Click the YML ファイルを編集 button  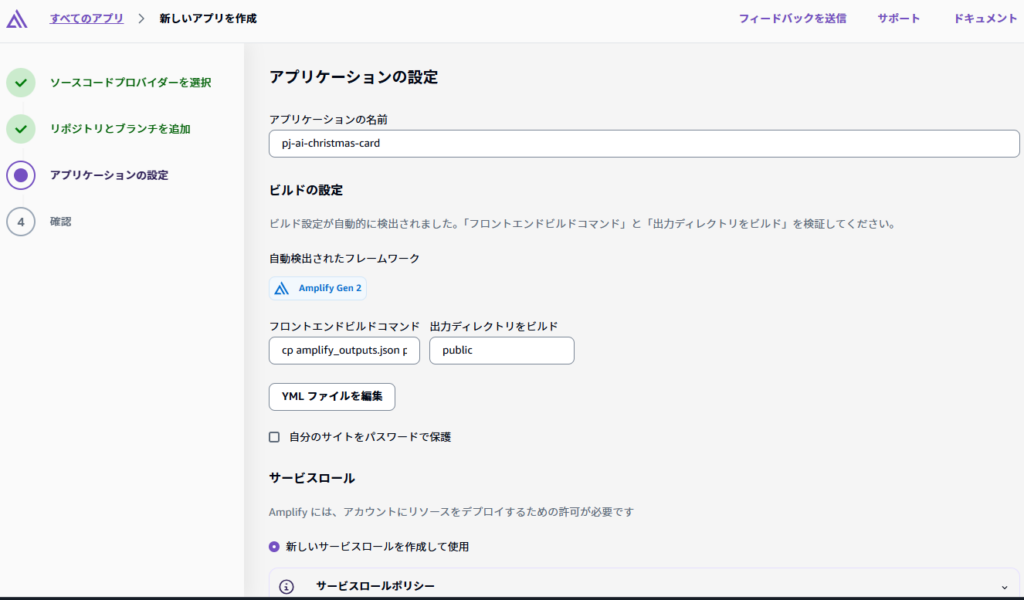tap(332, 397)
